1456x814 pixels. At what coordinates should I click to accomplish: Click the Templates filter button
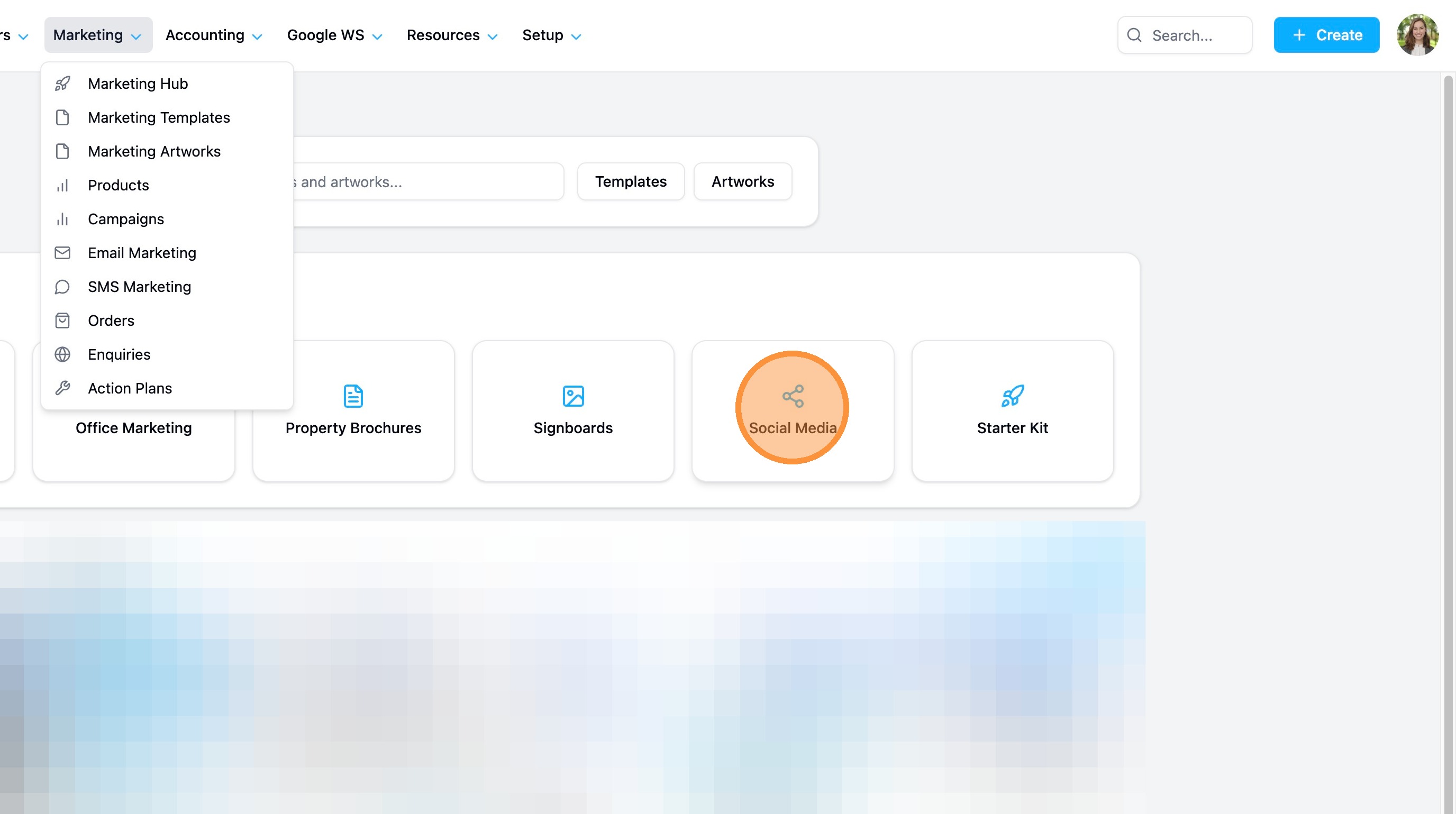631,181
